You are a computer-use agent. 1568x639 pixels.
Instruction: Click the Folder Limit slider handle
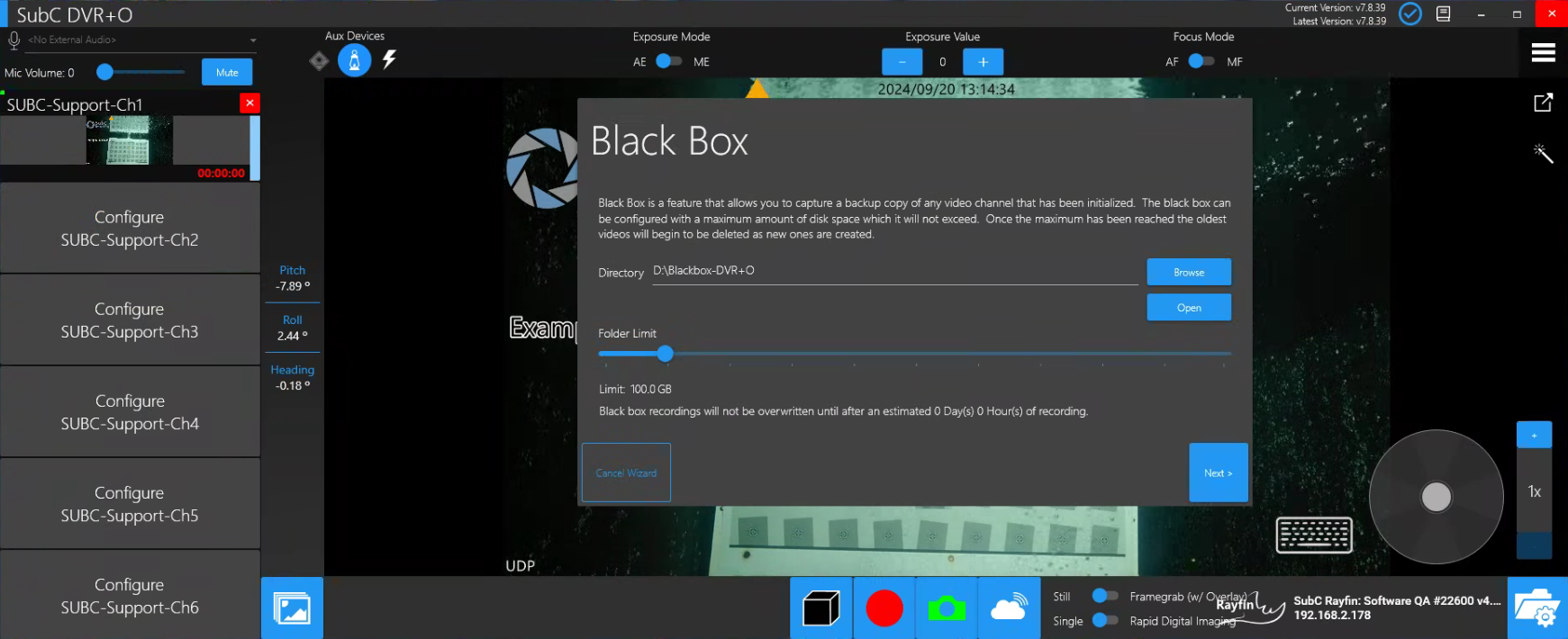(665, 354)
